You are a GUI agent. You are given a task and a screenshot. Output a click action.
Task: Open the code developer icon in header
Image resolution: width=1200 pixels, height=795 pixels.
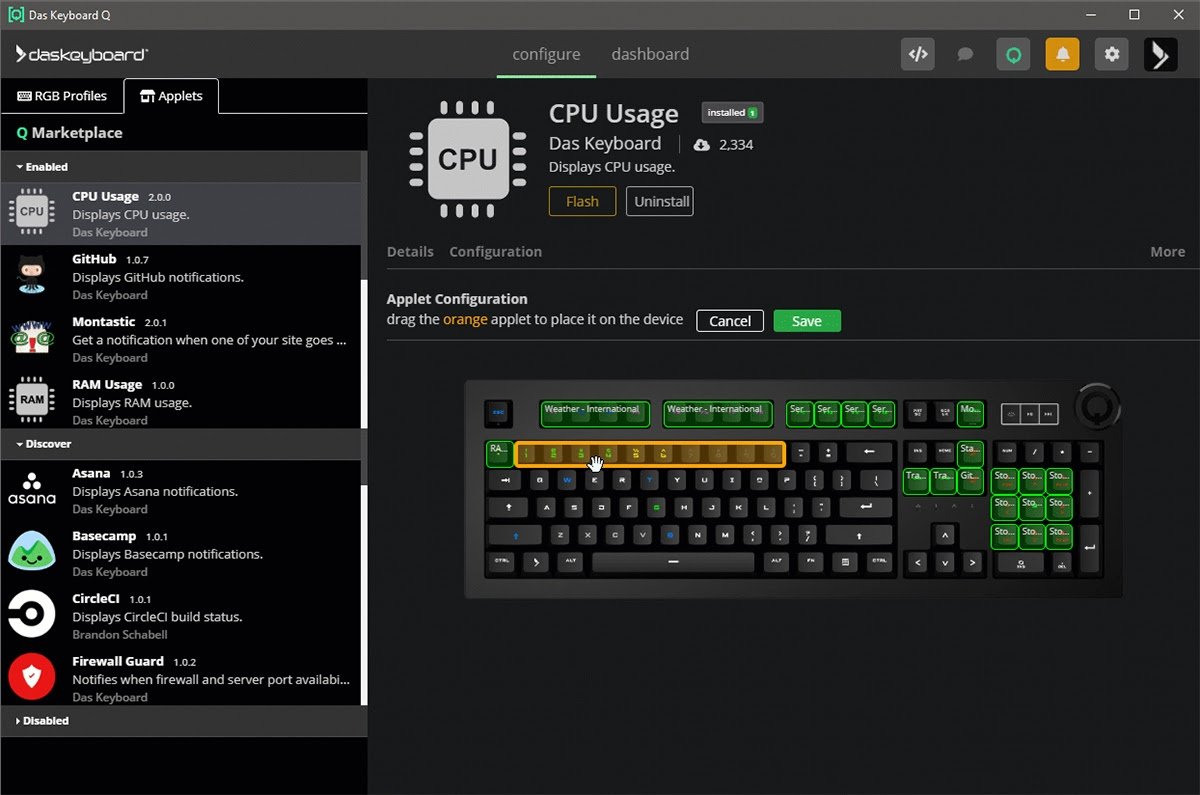pyautogui.click(x=917, y=54)
